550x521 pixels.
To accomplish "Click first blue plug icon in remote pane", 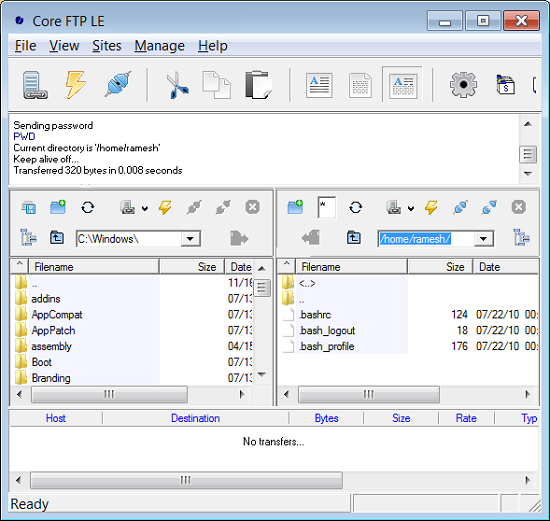I will [460, 207].
